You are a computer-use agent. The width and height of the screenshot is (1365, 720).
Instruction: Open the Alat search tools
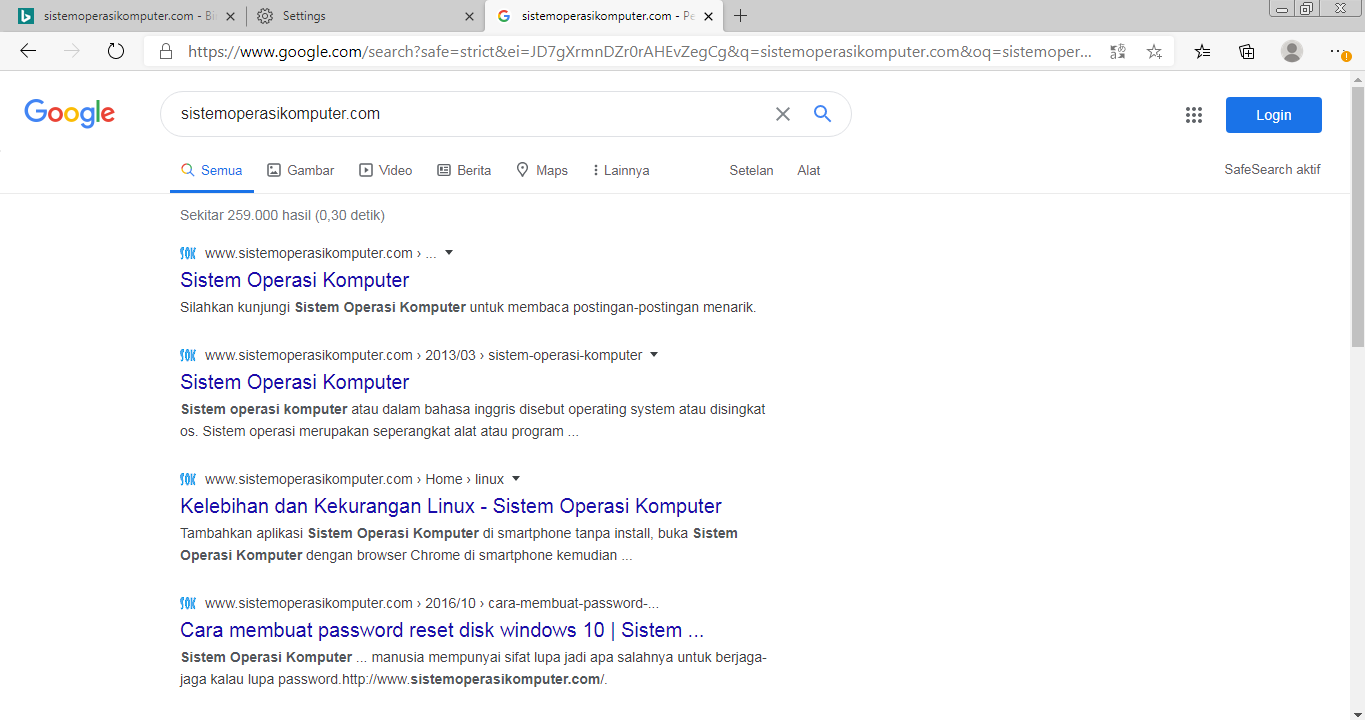pos(809,170)
